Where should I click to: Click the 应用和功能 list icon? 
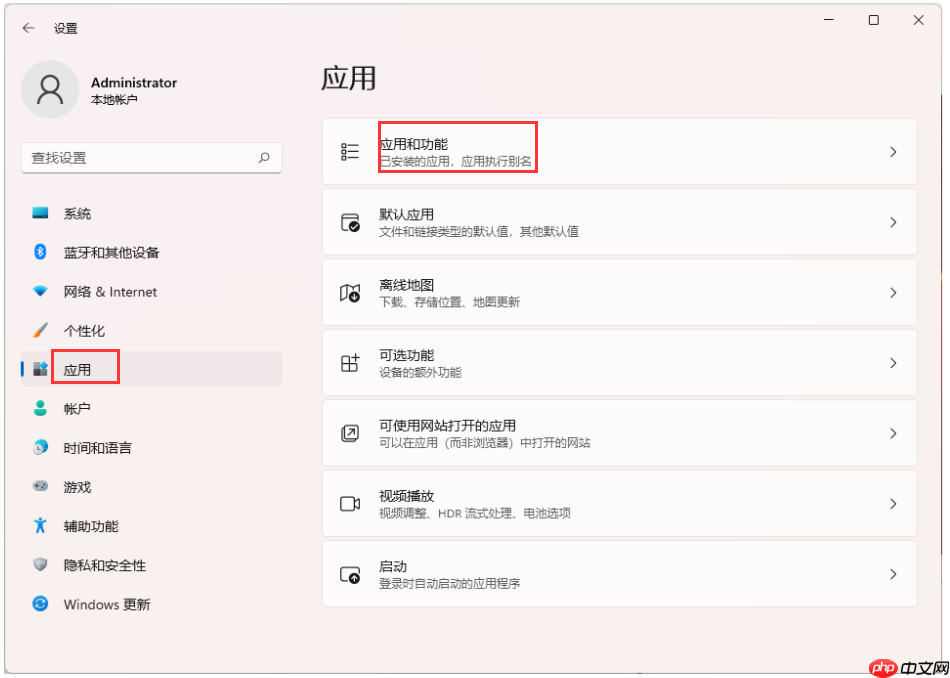coord(349,151)
